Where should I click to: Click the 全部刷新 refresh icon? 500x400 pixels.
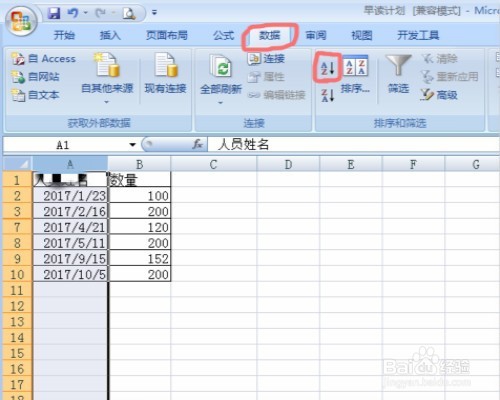tap(221, 67)
